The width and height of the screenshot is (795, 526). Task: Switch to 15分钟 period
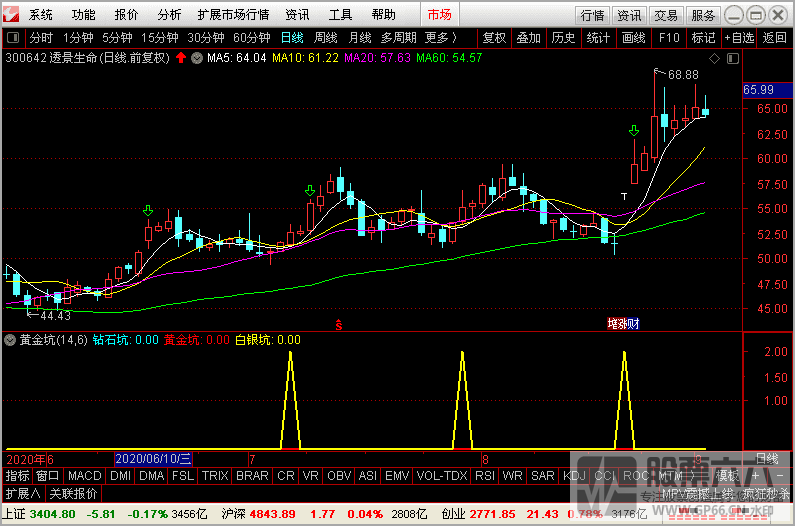coord(160,38)
